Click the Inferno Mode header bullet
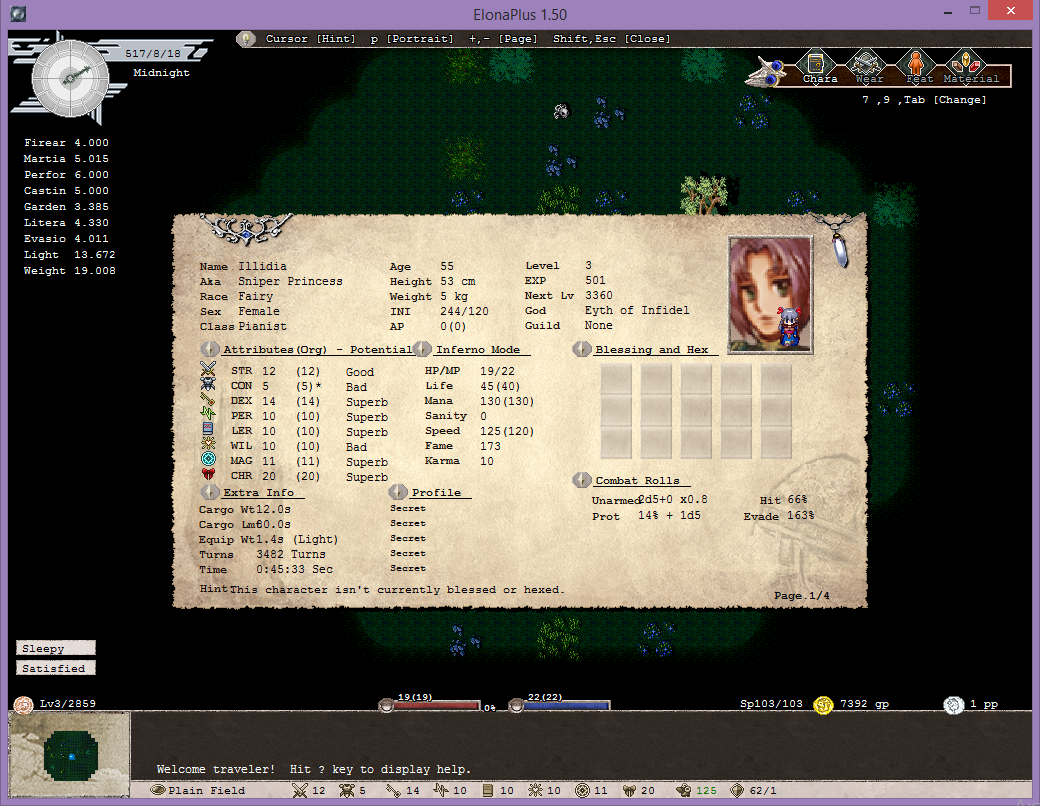Screen dimensions: 1040x806 (422, 349)
